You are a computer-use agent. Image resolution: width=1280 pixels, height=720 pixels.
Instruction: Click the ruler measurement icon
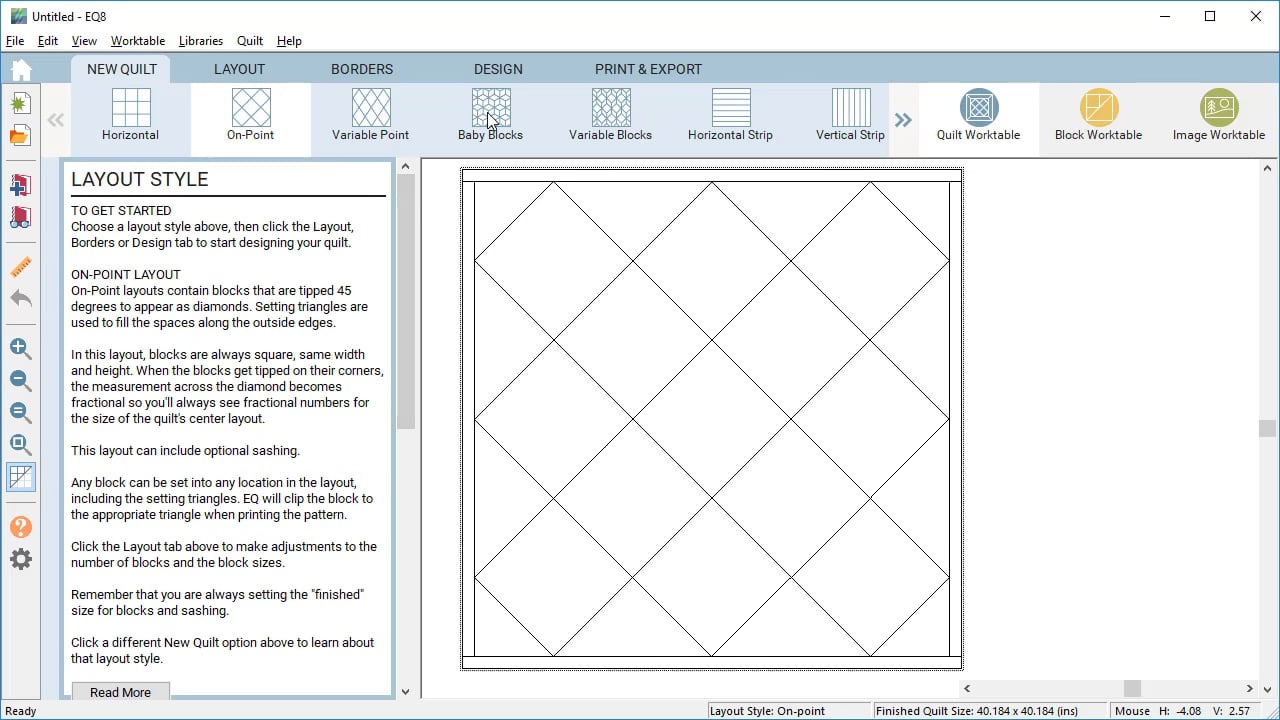click(x=21, y=267)
